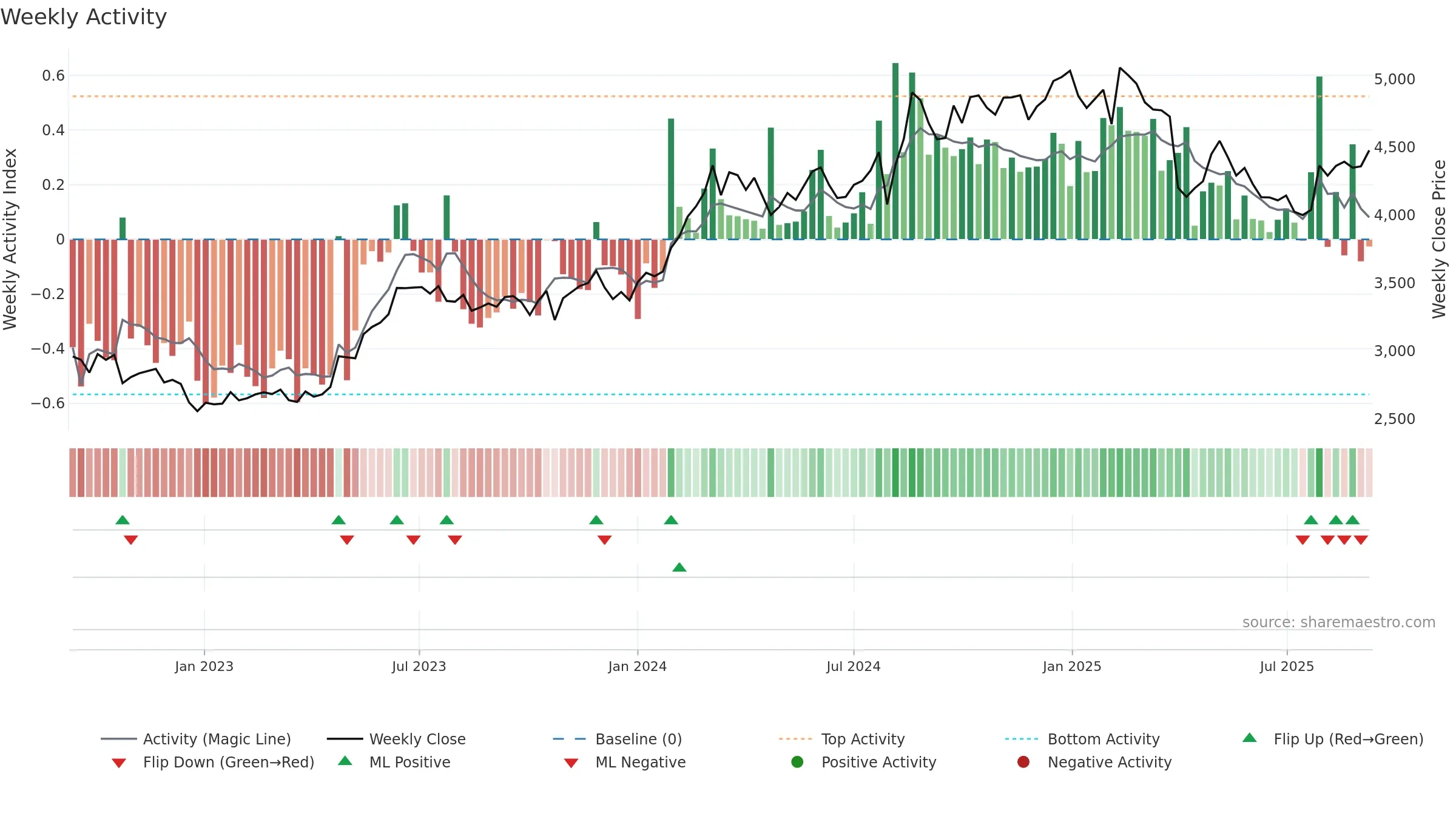Toggle the Bottom Activity legend entry
Image resolution: width=1456 pixels, height=819 pixels.
point(1082,739)
